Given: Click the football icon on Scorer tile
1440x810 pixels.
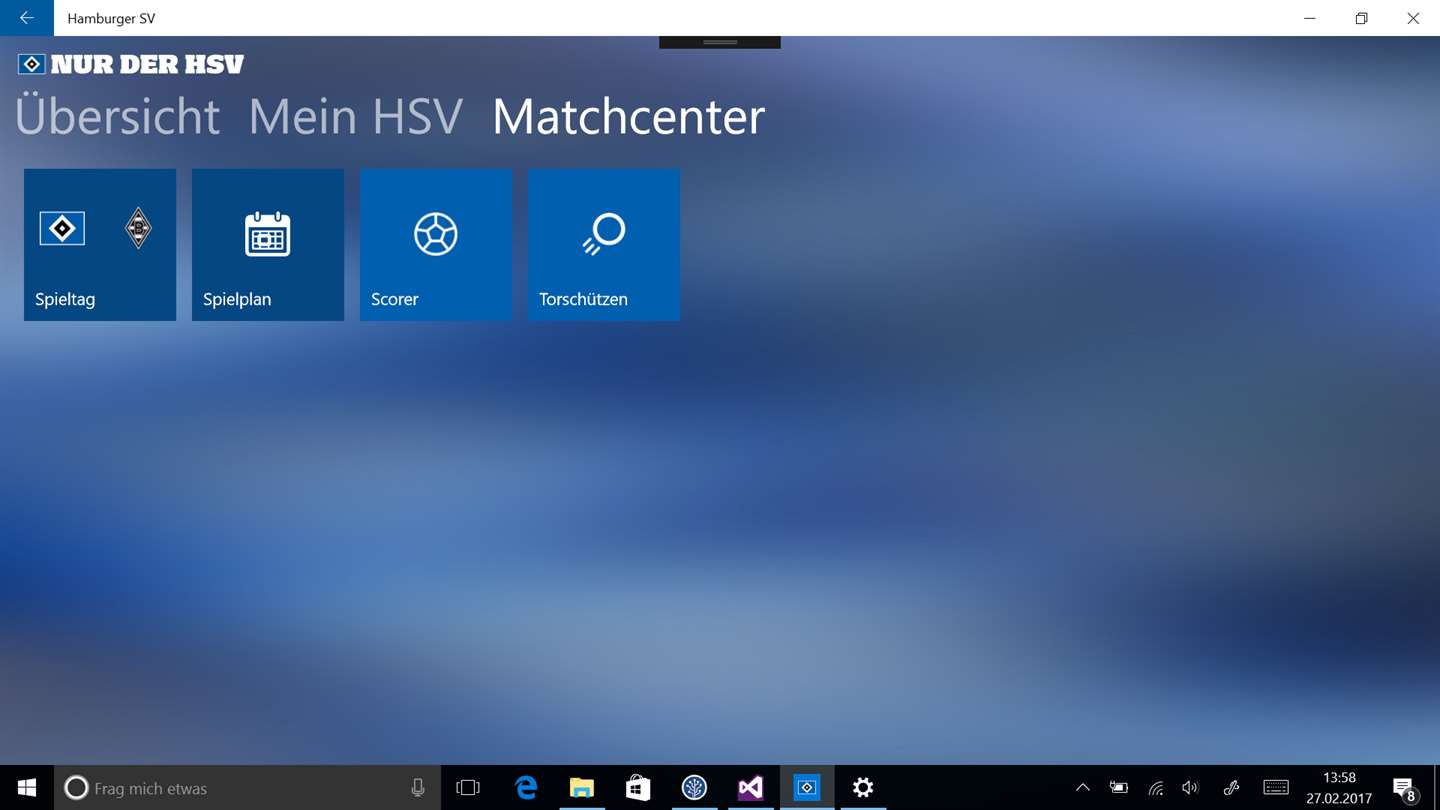Looking at the screenshot, I should tap(436, 234).
